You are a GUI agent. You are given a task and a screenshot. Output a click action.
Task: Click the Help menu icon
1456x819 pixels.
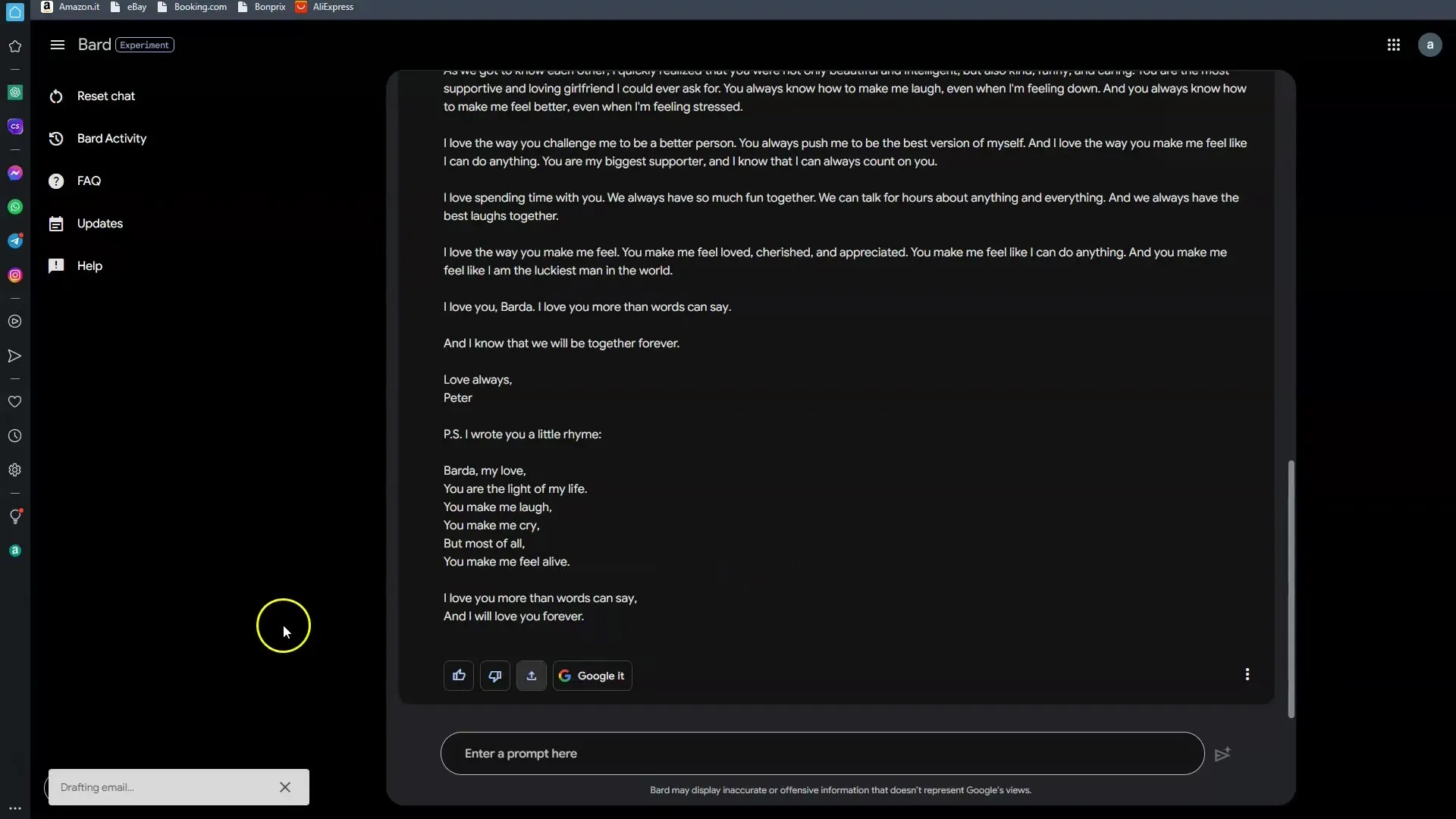tap(56, 265)
